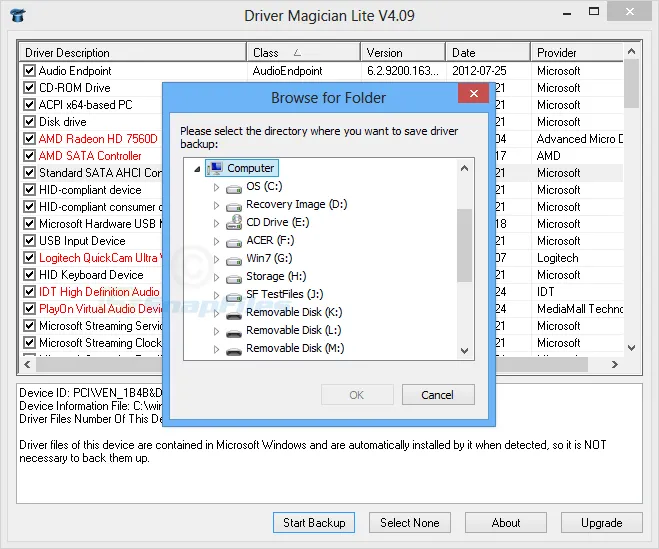Click the Driver Magician hat icon in title bar

[18, 16]
